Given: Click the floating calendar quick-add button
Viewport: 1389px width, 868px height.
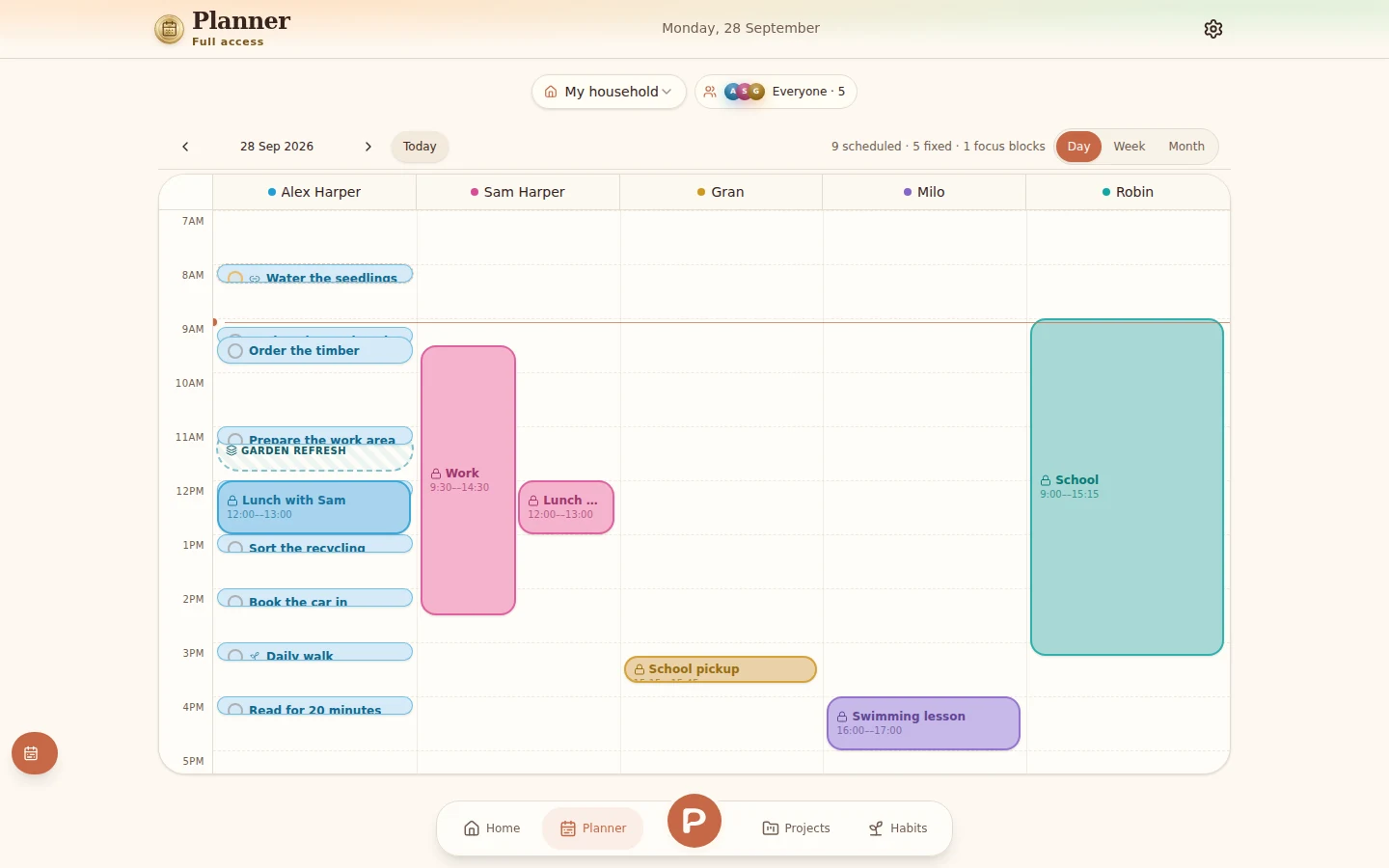Looking at the screenshot, I should (35, 753).
